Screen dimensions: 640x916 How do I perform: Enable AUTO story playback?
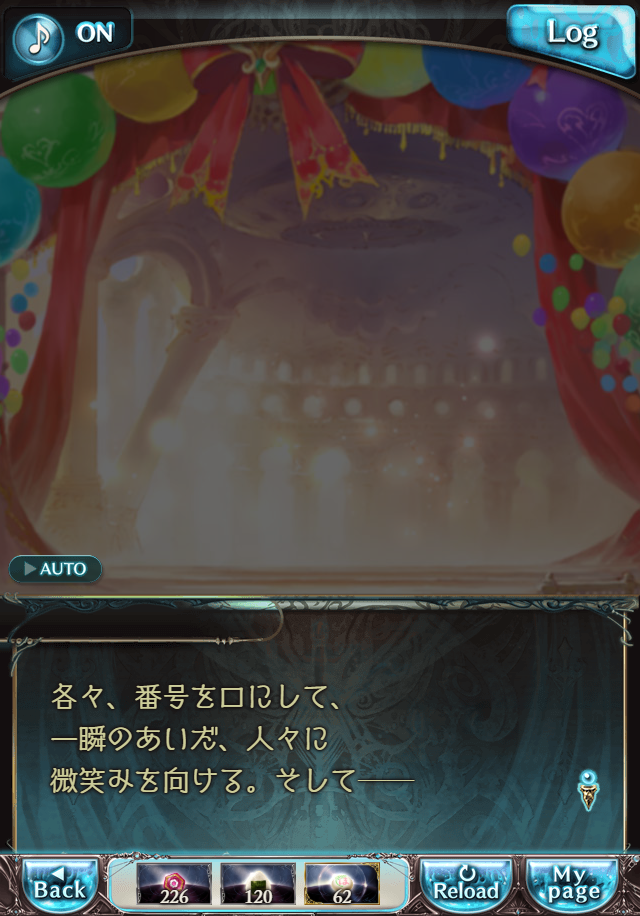click(x=55, y=568)
